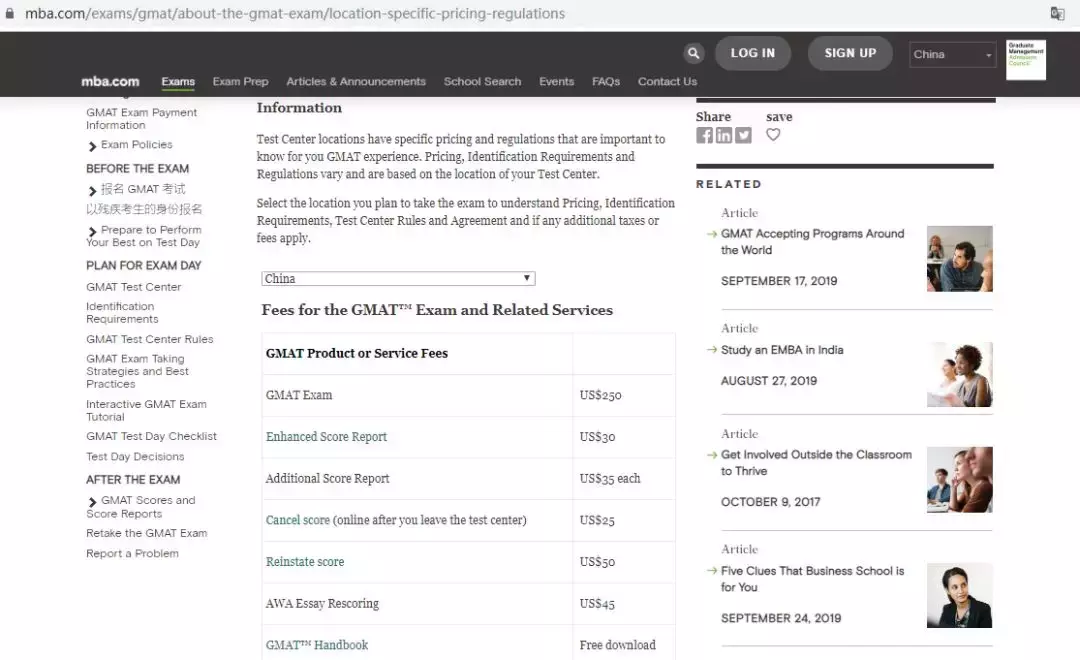Viewport: 1080px width, 660px height.
Task: Open article Five Clues That Business School
Action: coord(813,579)
